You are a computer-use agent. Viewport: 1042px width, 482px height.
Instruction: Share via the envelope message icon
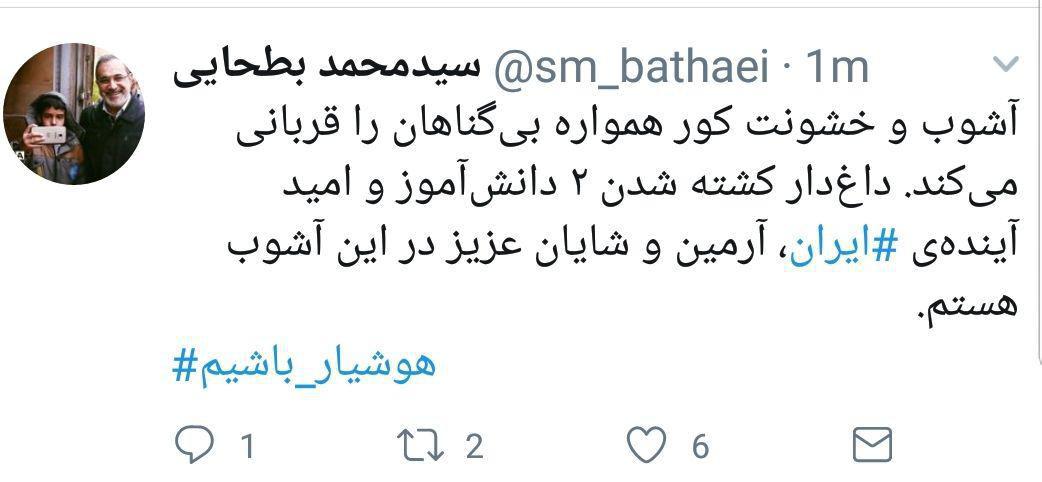[872, 445]
